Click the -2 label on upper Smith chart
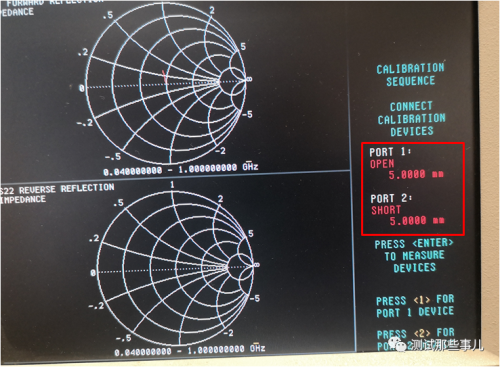Image resolution: width=500 pixels, height=367 pixels. coord(220,151)
